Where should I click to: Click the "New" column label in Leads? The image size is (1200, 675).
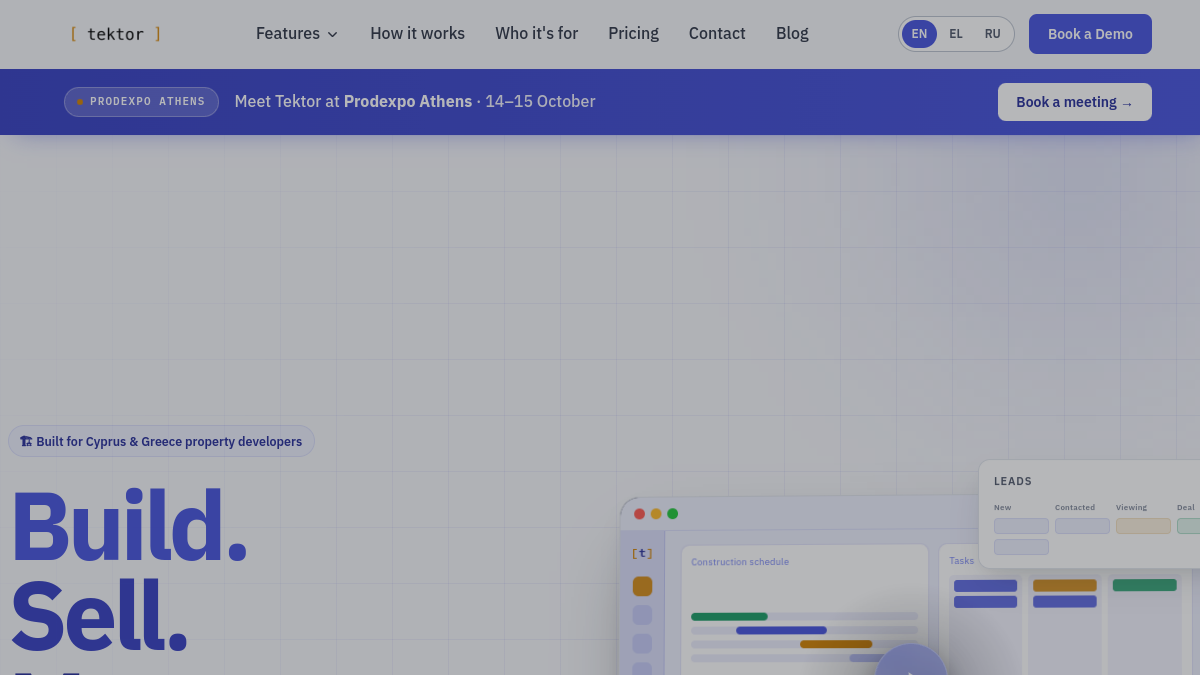(1002, 507)
